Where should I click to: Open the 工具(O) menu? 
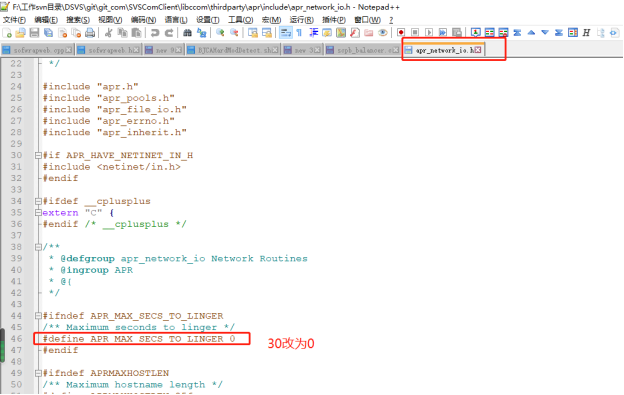[x=240, y=19]
